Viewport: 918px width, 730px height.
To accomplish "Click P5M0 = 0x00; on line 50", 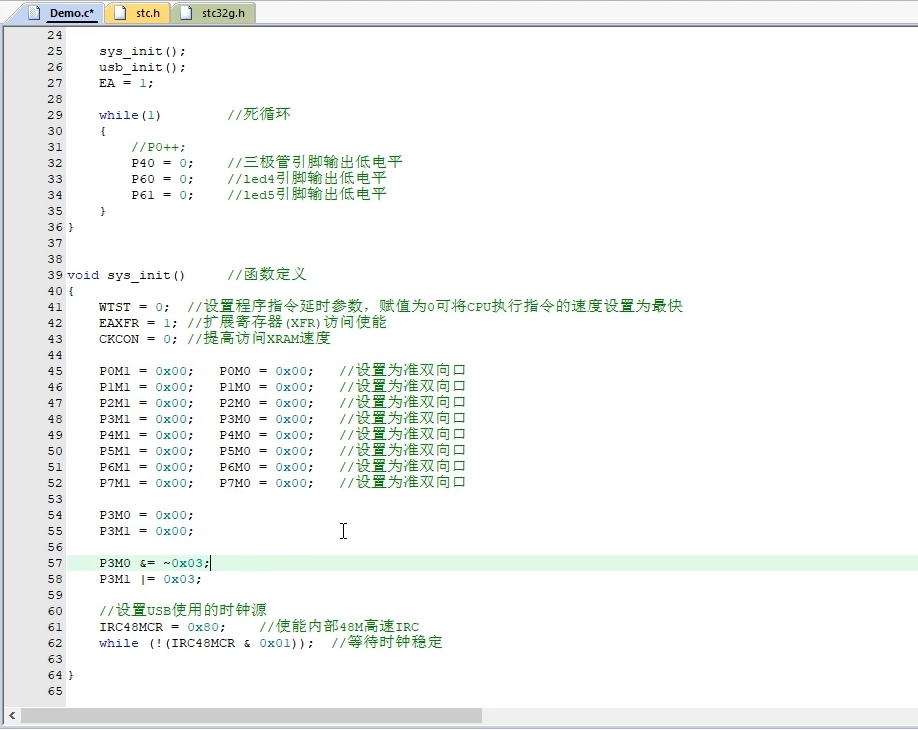I will (266, 451).
